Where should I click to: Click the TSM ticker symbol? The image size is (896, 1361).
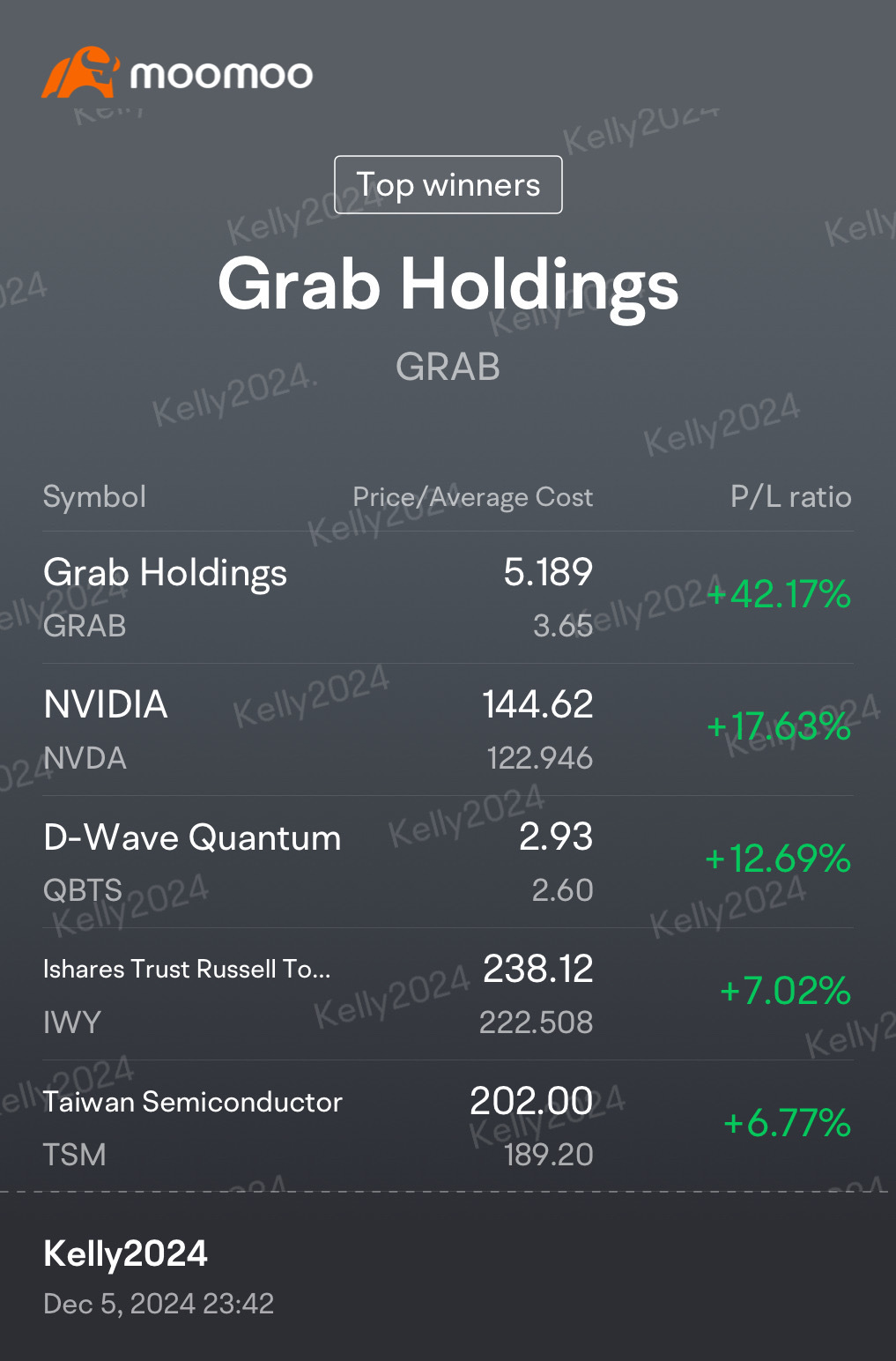pyautogui.click(x=75, y=1155)
